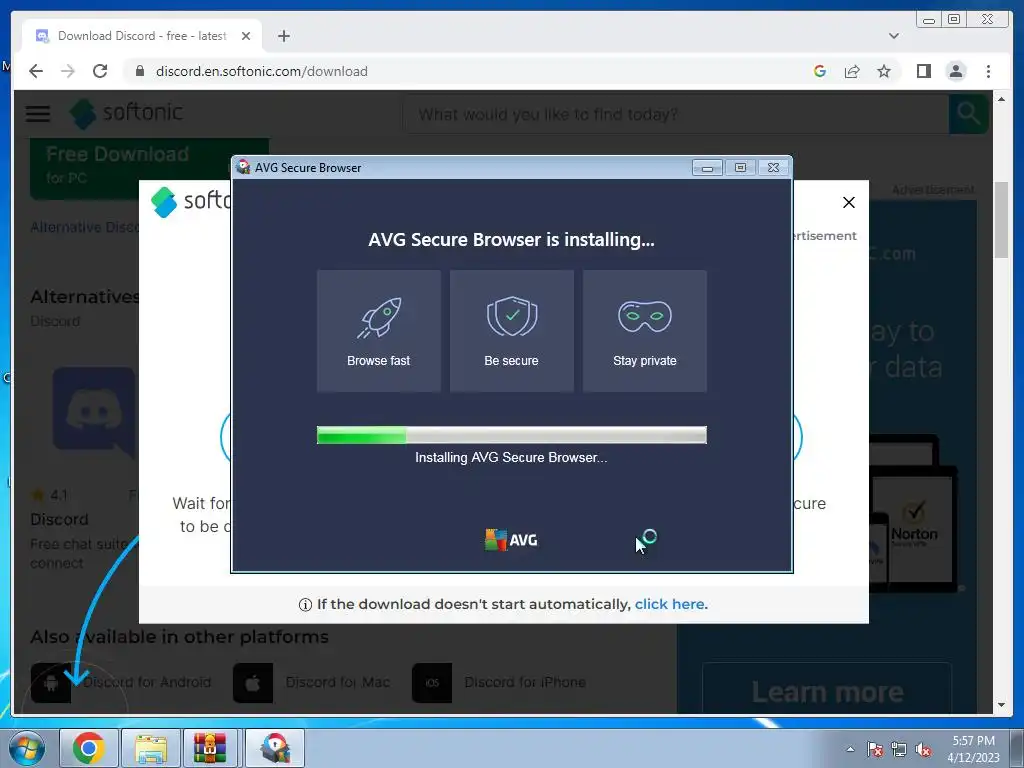Click the AVG logo in installer
The width and height of the screenshot is (1024, 768).
coord(511,540)
